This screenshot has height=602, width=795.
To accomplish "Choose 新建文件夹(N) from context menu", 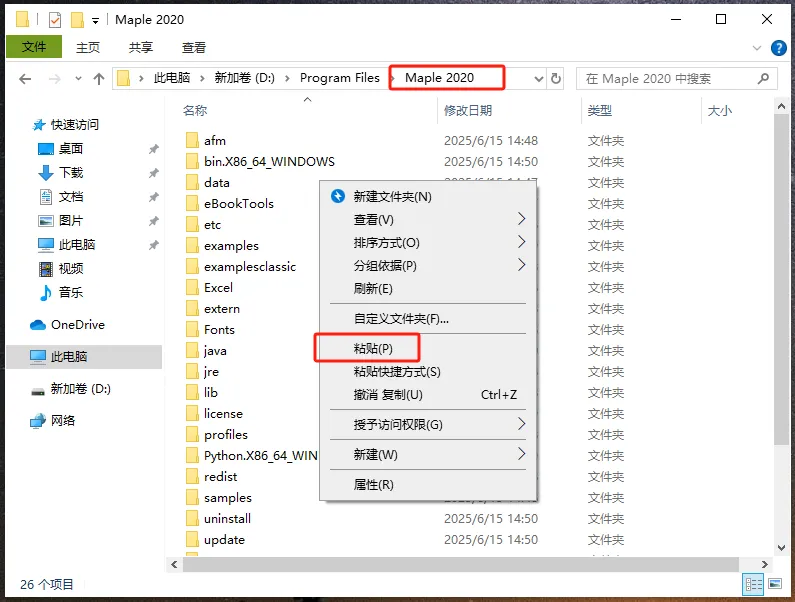I will pyautogui.click(x=428, y=196).
